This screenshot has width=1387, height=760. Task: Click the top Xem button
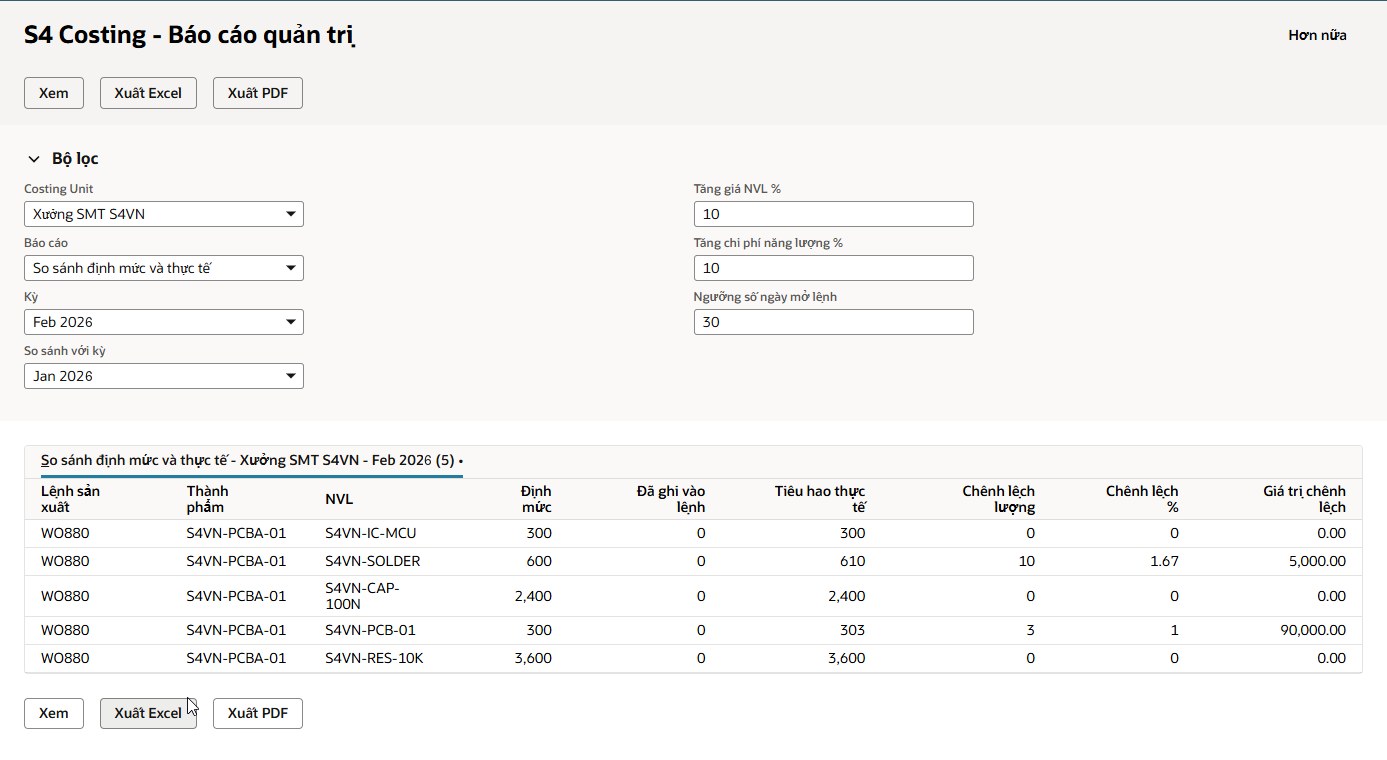pyautogui.click(x=54, y=93)
